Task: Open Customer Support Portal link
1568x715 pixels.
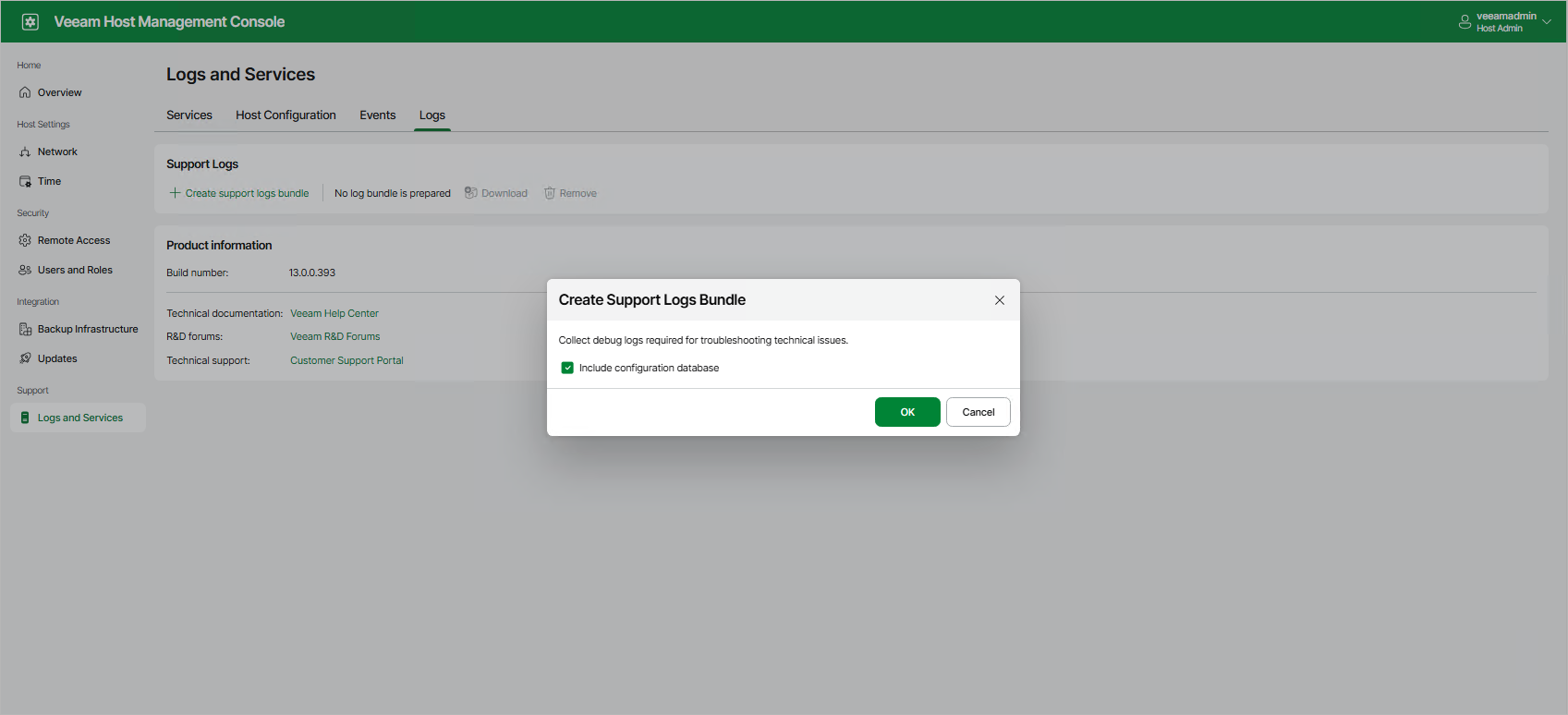Action: (346, 360)
